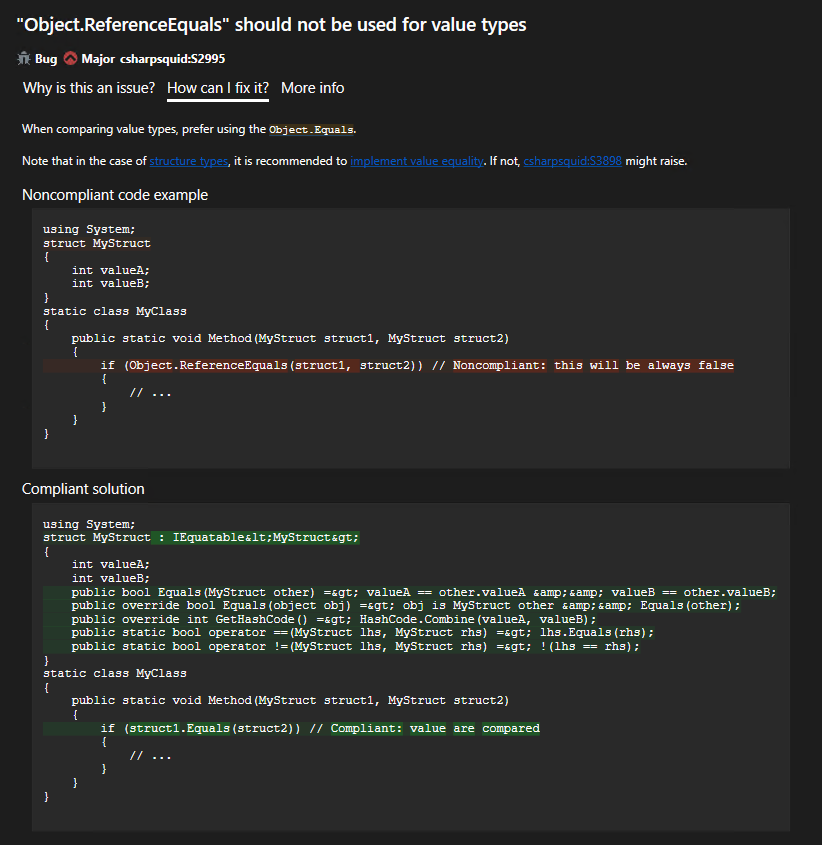Click the rule title about Object.ReferenceEquals
Screen dimensions: 822x845
(272, 25)
